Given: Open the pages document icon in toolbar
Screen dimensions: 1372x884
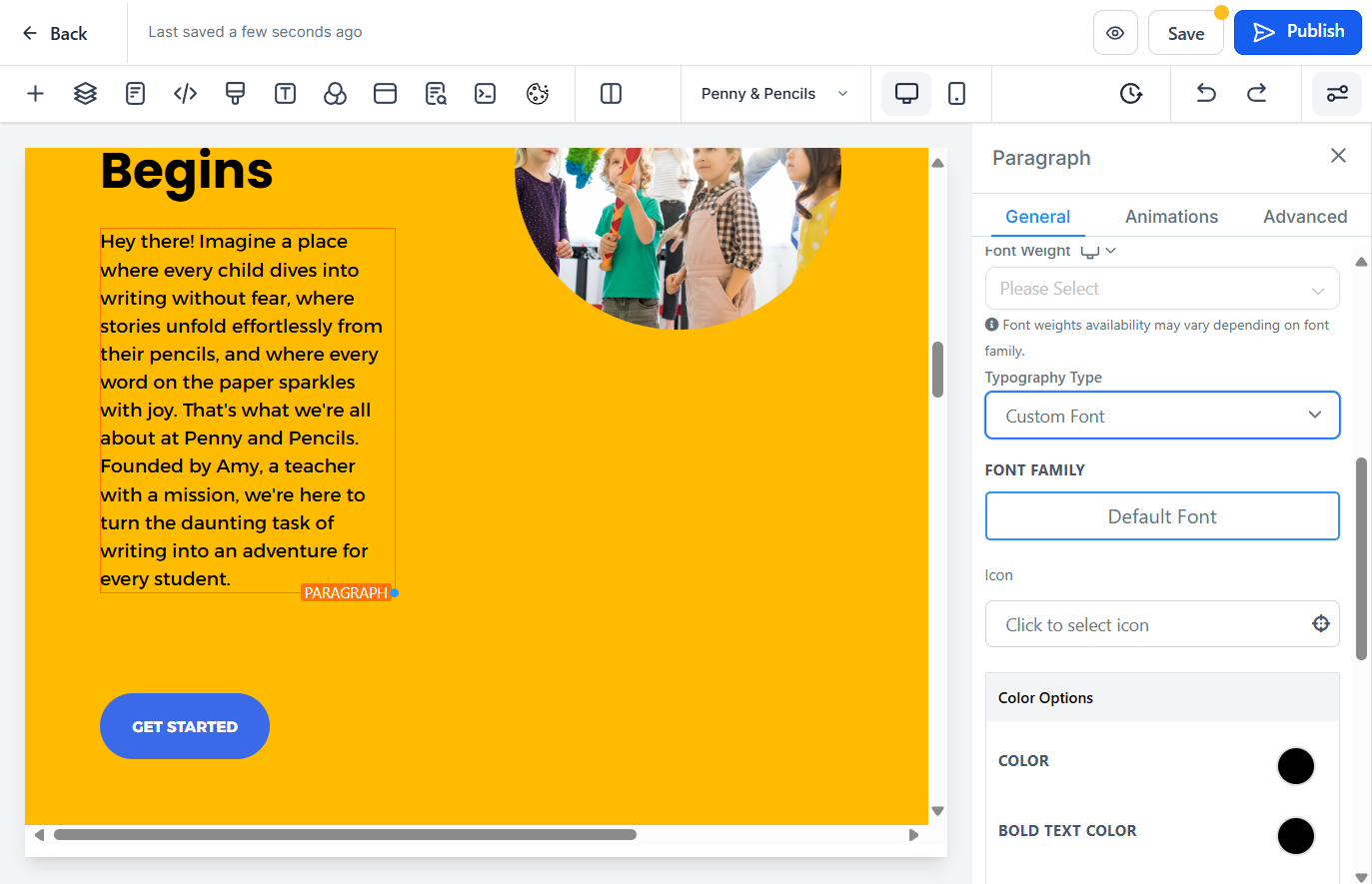Looking at the screenshot, I should coord(135,94).
